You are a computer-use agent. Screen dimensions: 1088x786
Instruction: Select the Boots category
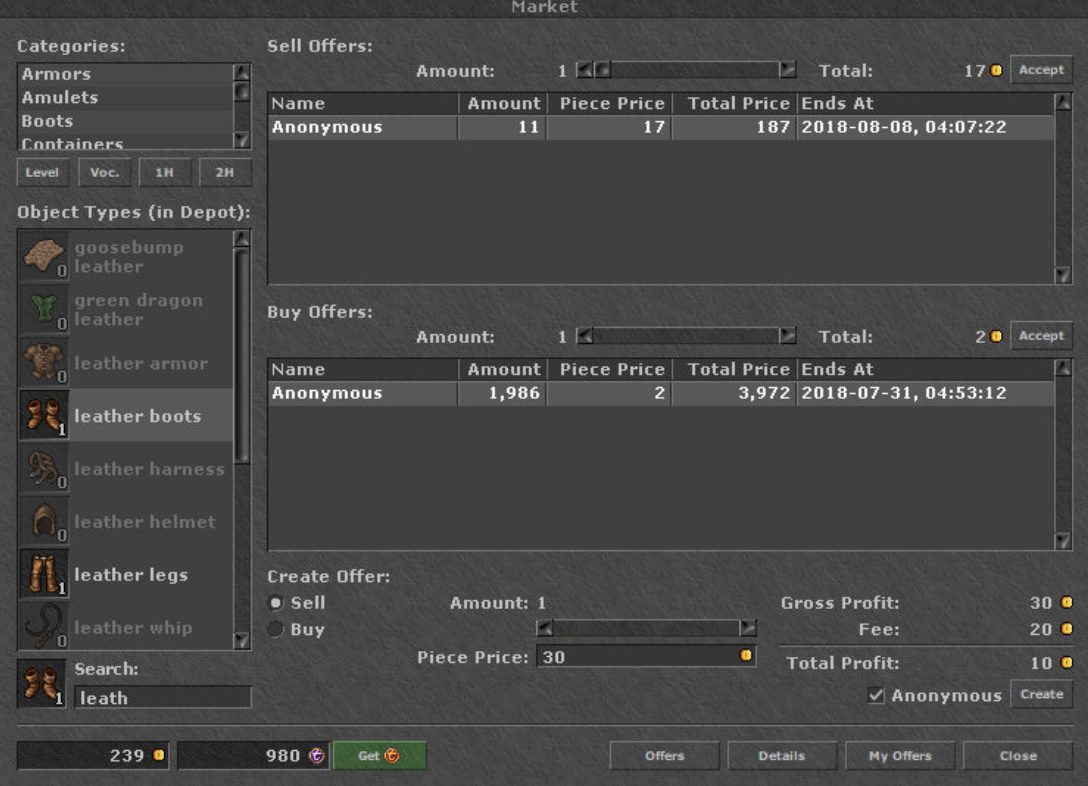tap(126, 121)
